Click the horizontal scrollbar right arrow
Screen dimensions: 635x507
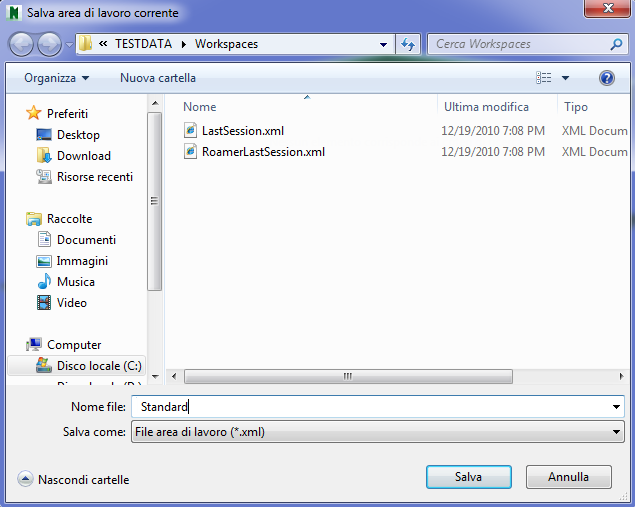621,376
